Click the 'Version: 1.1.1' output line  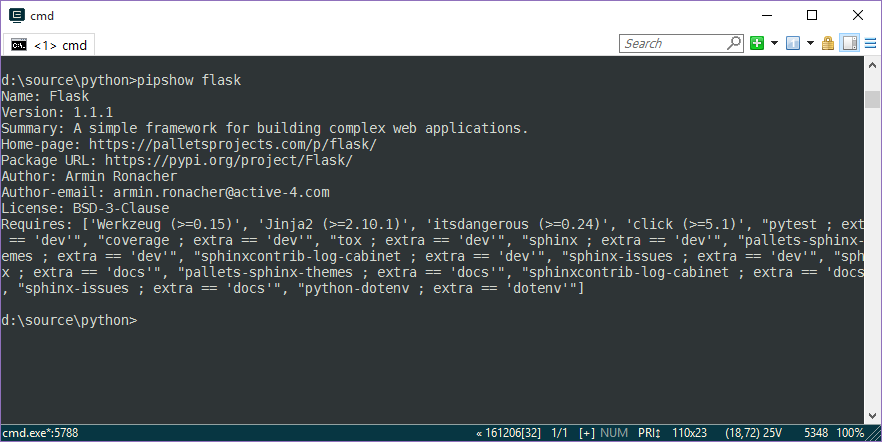(57, 112)
